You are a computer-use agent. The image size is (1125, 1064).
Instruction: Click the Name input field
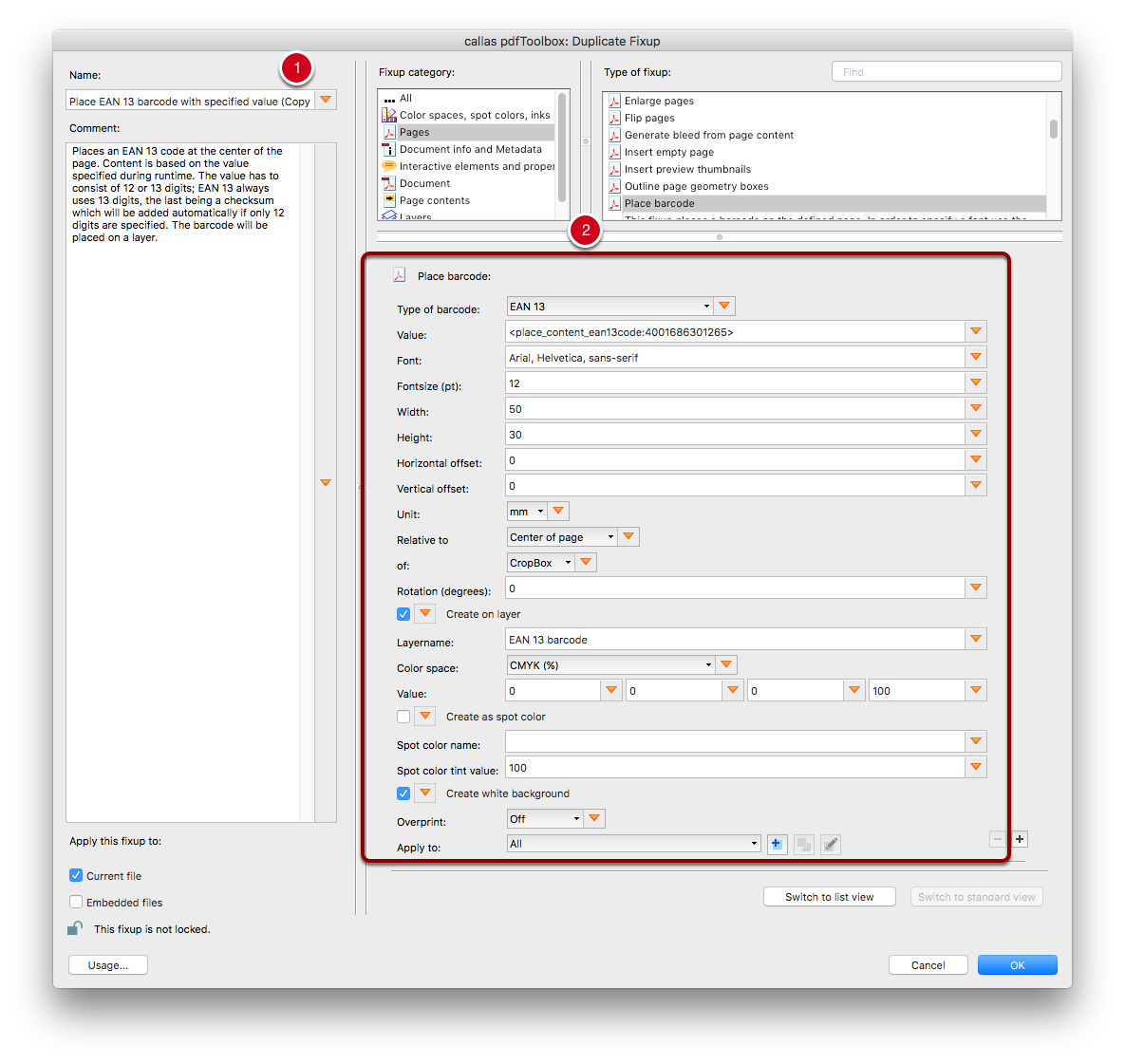point(190,102)
